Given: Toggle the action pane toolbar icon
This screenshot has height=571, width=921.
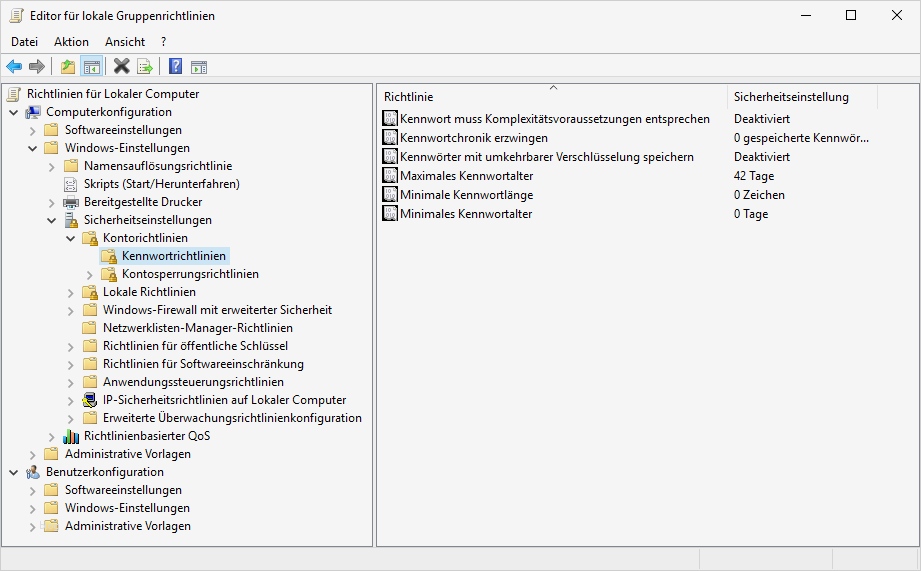Looking at the screenshot, I should 199,67.
